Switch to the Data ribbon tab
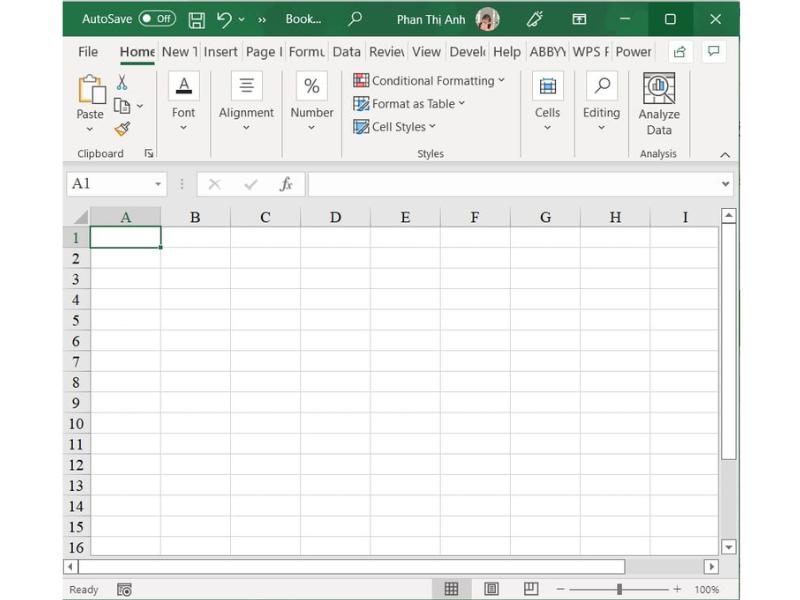 (347, 52)
